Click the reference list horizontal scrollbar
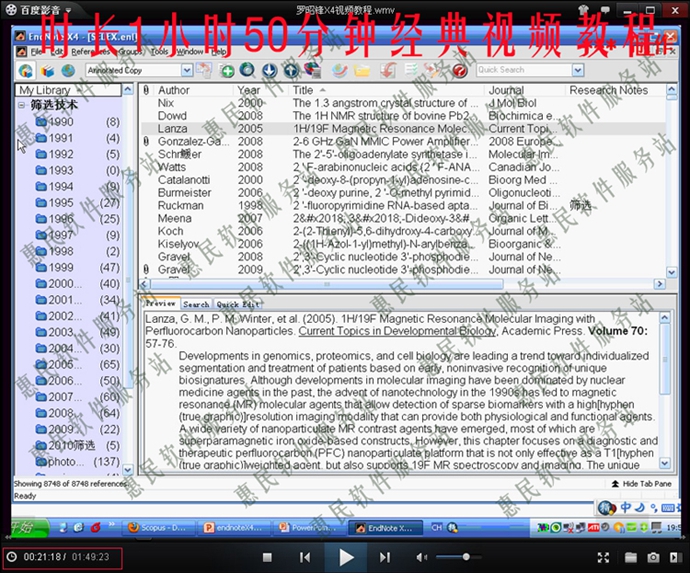 [328, 284]
